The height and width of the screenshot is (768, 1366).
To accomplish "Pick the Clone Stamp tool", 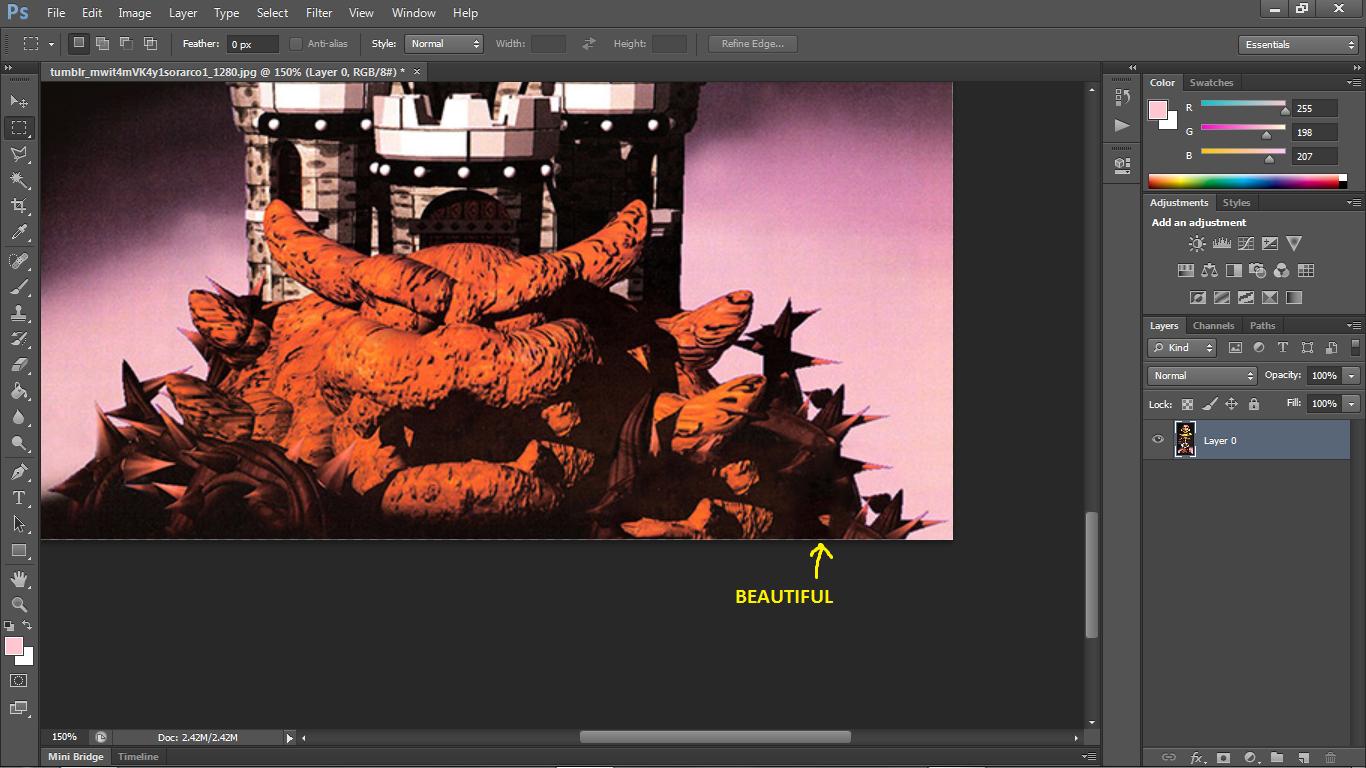I will point(19,313).
